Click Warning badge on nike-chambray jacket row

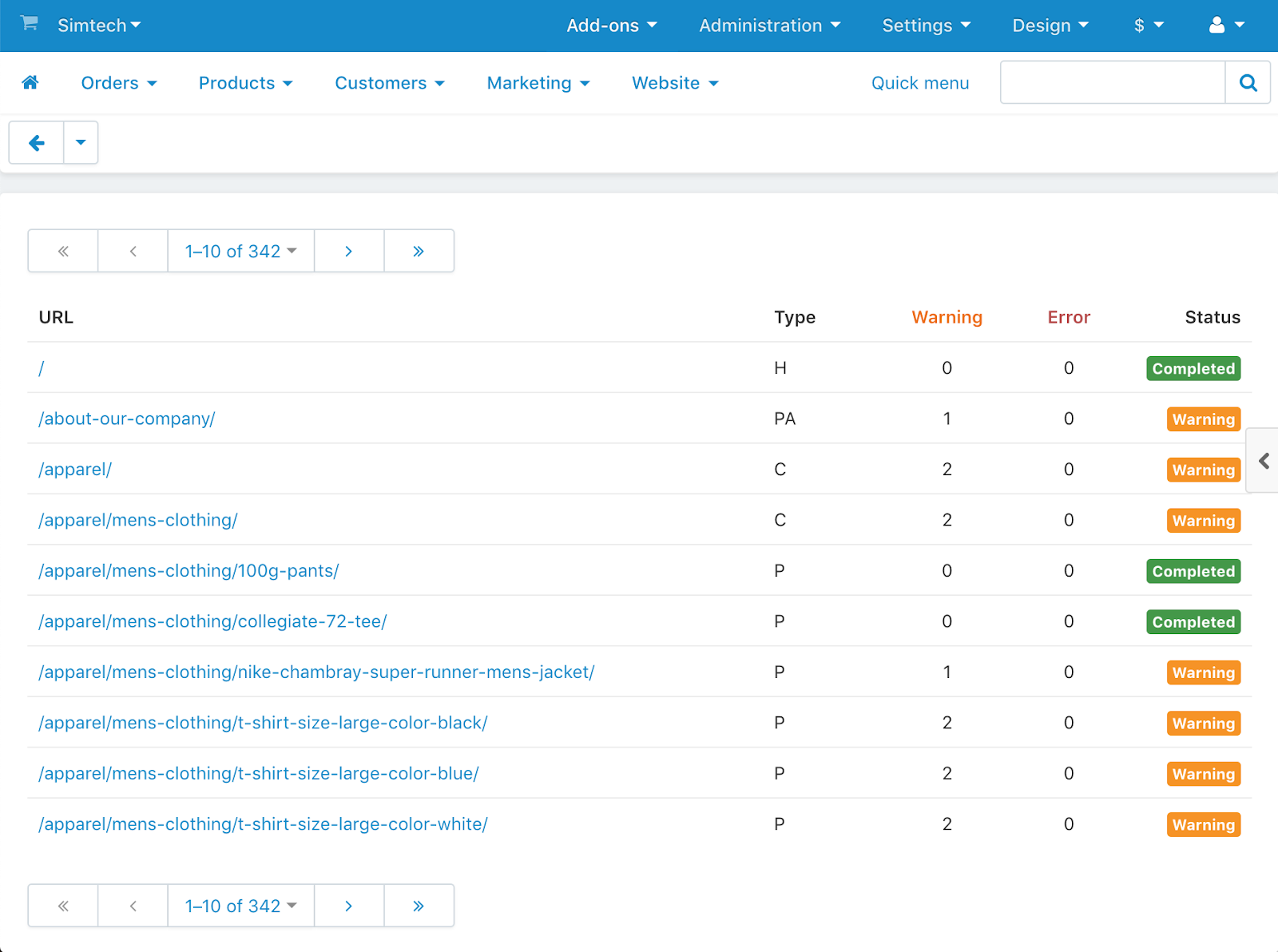coord(1204,672)
